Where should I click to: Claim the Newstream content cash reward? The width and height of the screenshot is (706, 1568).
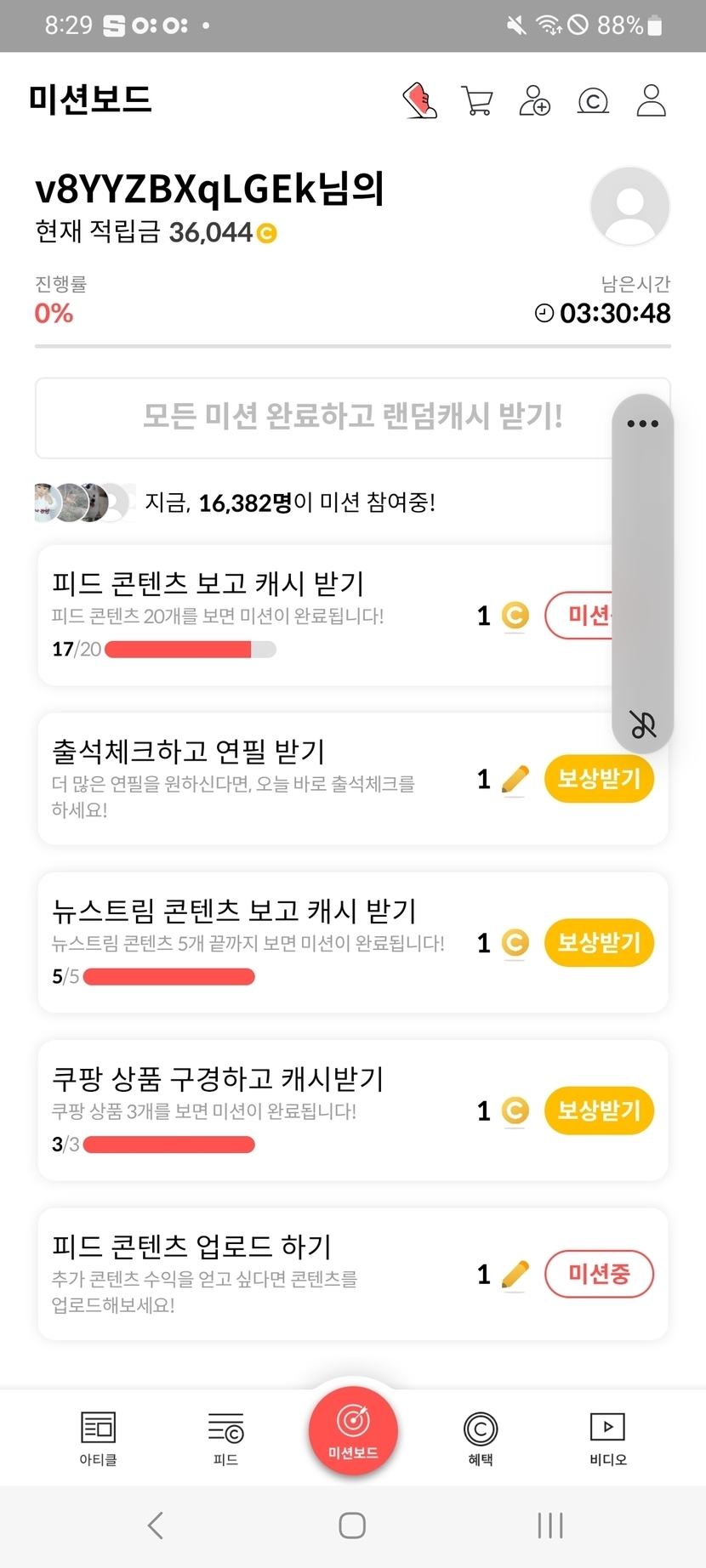(599, 942)
